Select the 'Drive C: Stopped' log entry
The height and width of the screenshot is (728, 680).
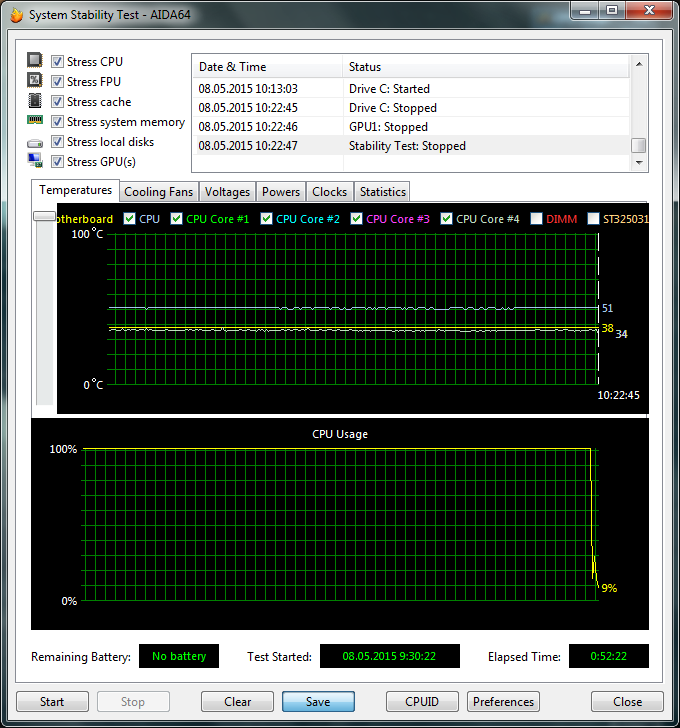coord(411,107)
